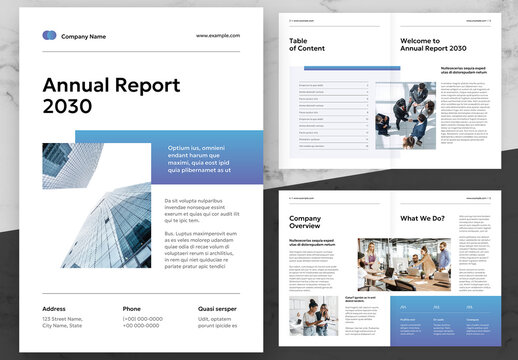Viewport: 518px width, 360px height.
Task: Select paragraph starting 'Bus. Luptus maximperovit'
Action: (x=201, y=250)
